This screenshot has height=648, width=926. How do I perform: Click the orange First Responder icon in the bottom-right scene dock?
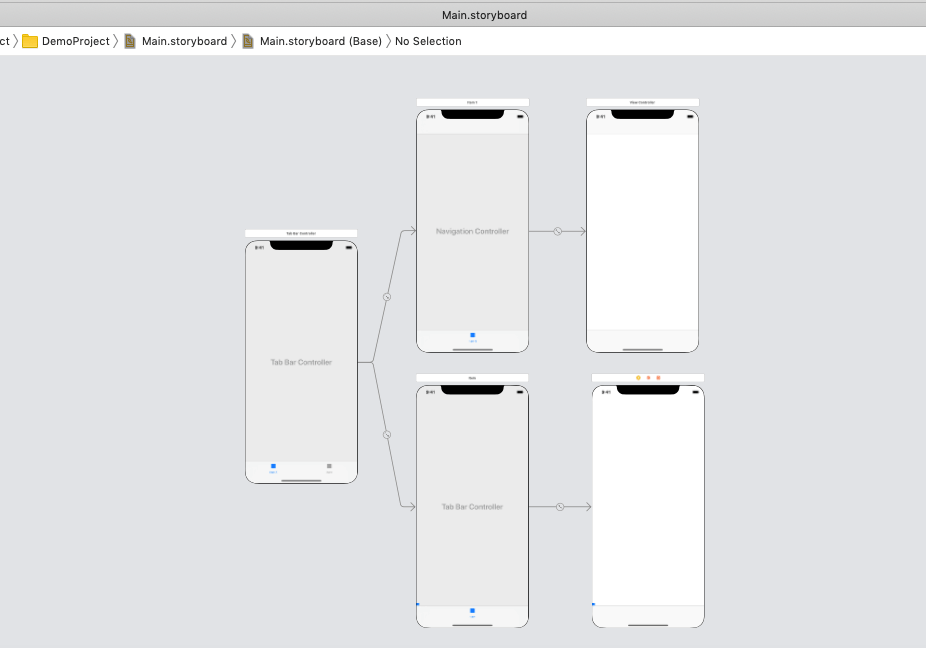coord(648,378)
